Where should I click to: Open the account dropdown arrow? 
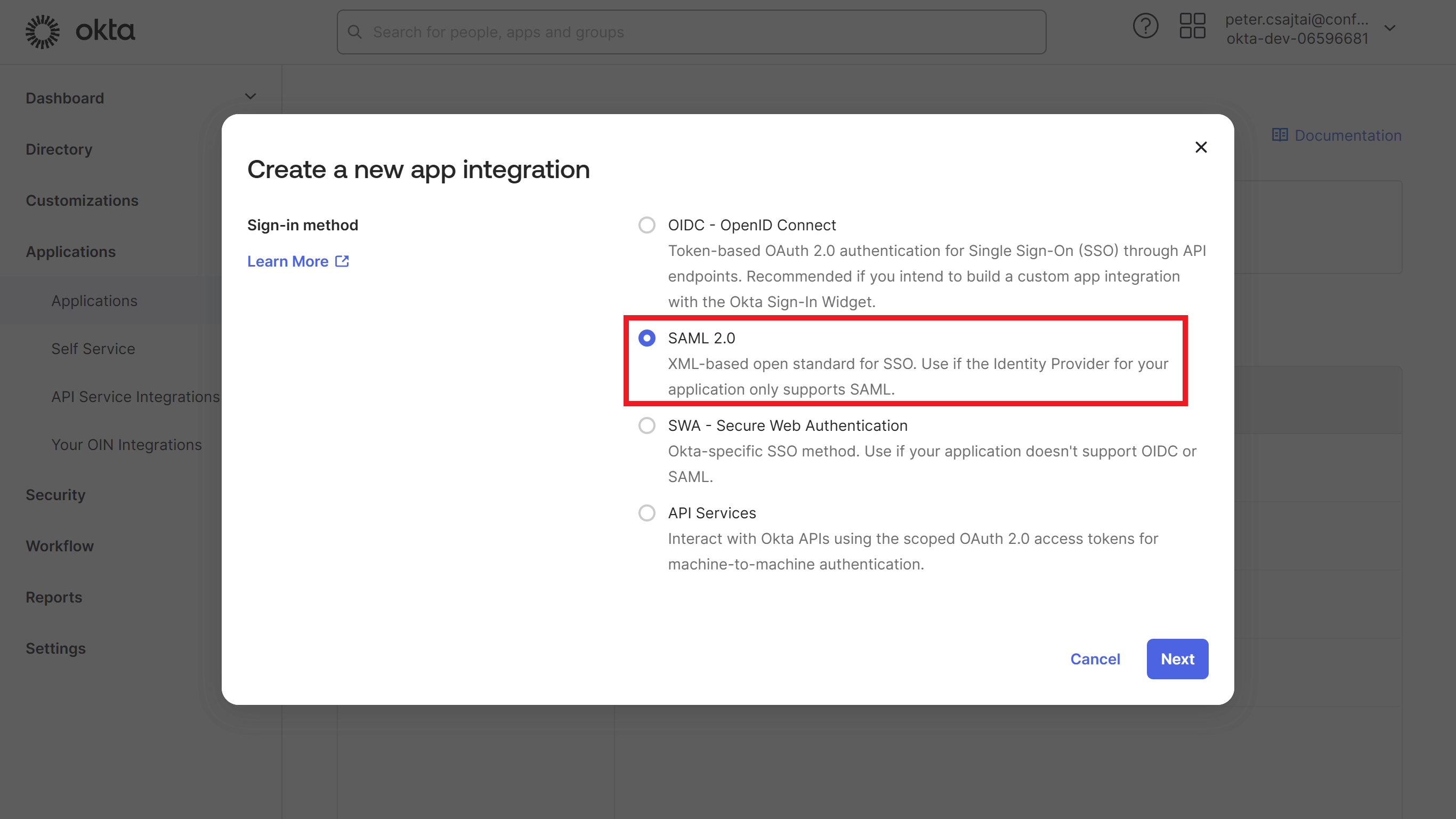click(1390, 28)
